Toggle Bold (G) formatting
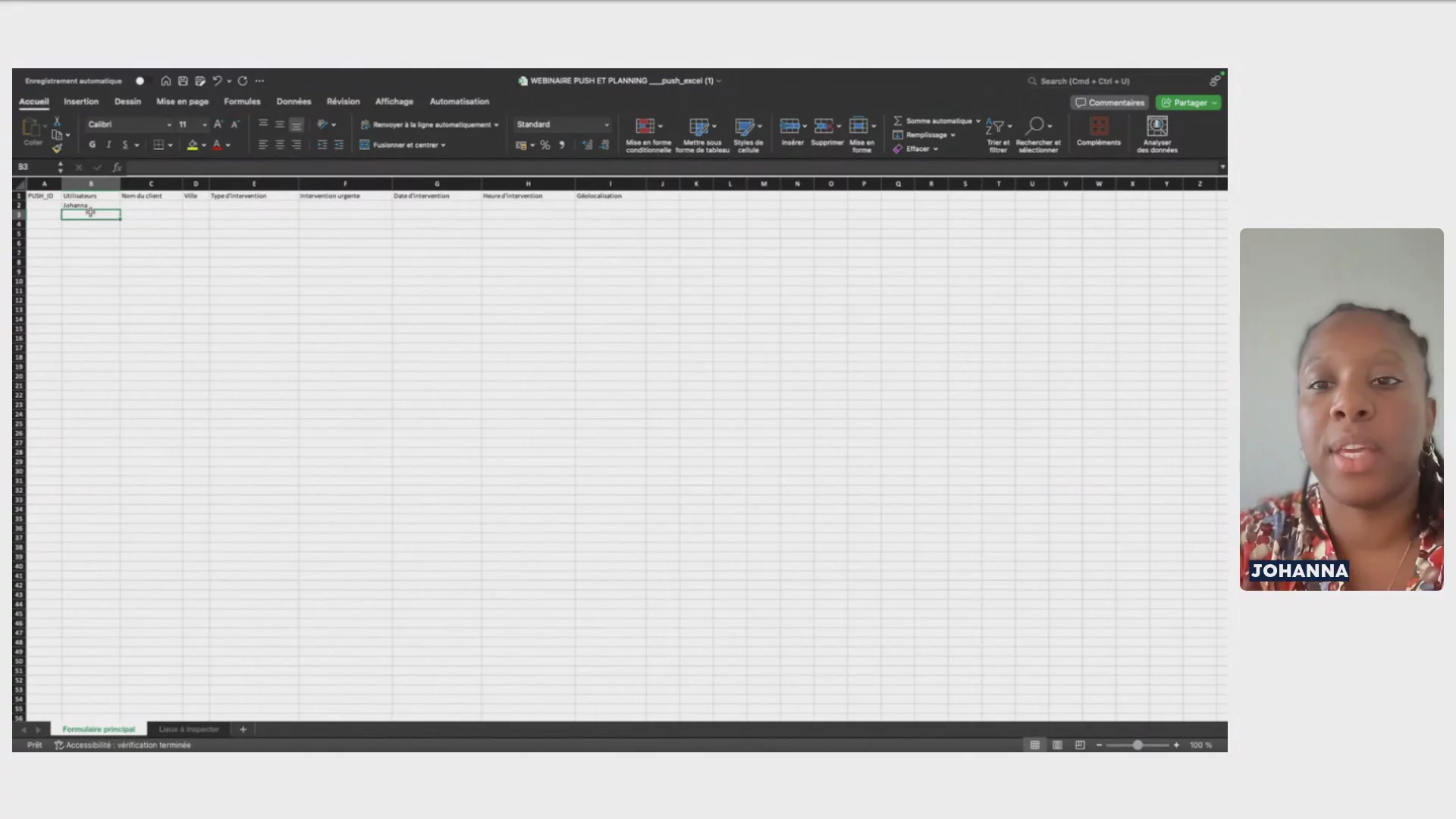Viewport: 1456px width, 819px height. [x=93, y=145]
